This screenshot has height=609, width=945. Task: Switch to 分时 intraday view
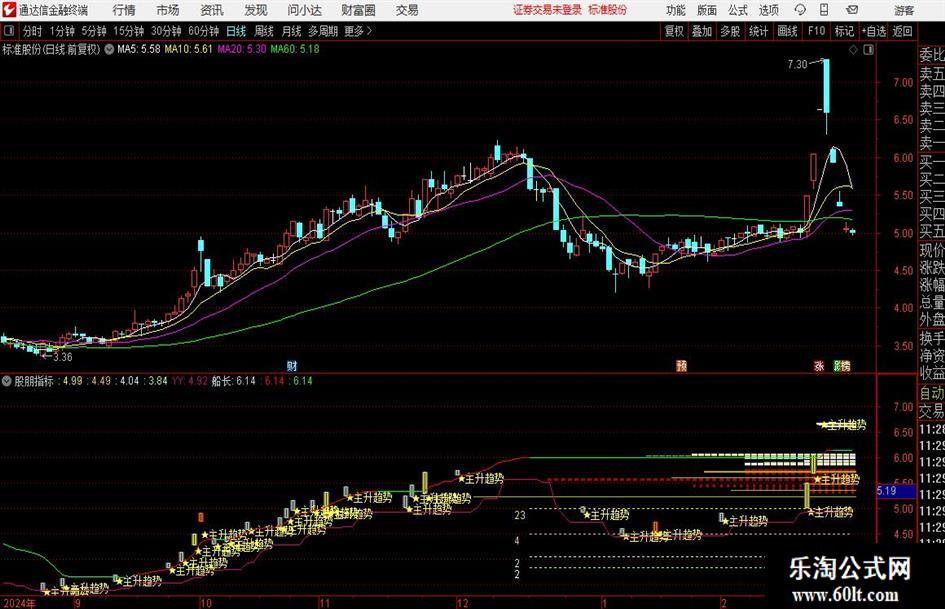(33, 31)
